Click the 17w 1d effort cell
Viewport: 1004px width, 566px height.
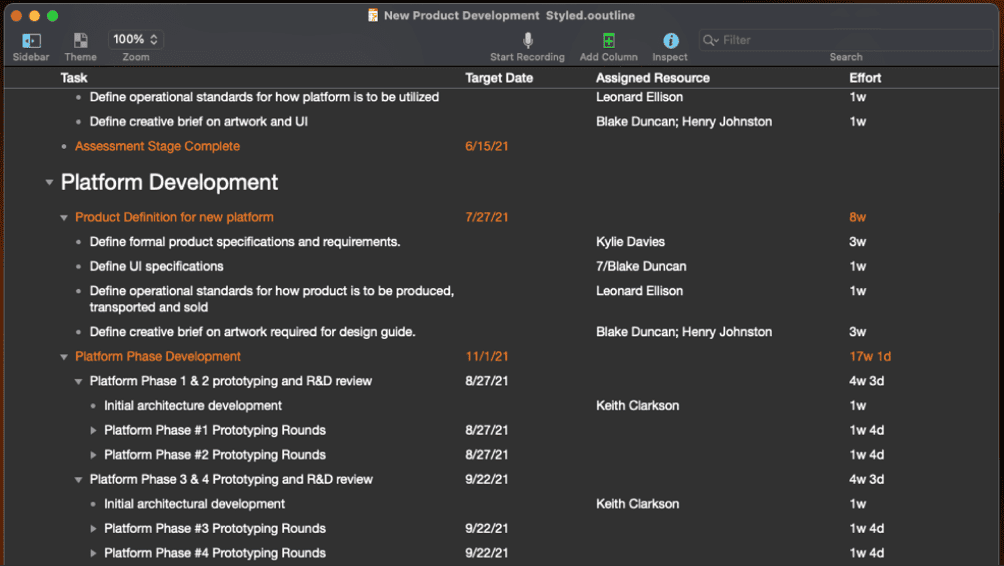click(870, 356)
